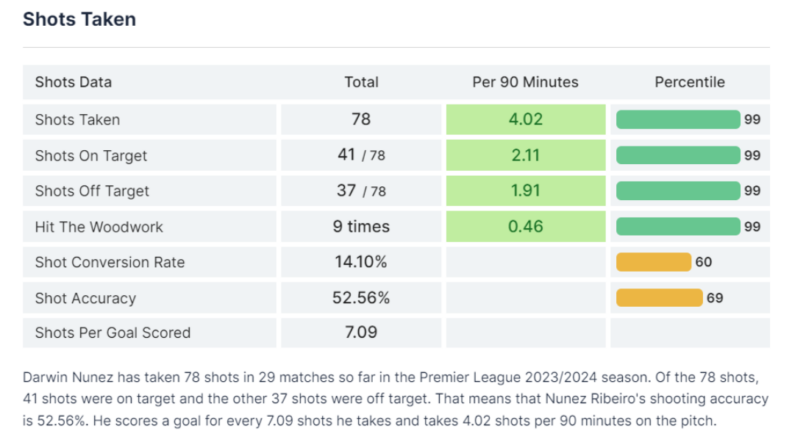
Task: Select the Shot Conversion Rate row label
Action: 110,262
